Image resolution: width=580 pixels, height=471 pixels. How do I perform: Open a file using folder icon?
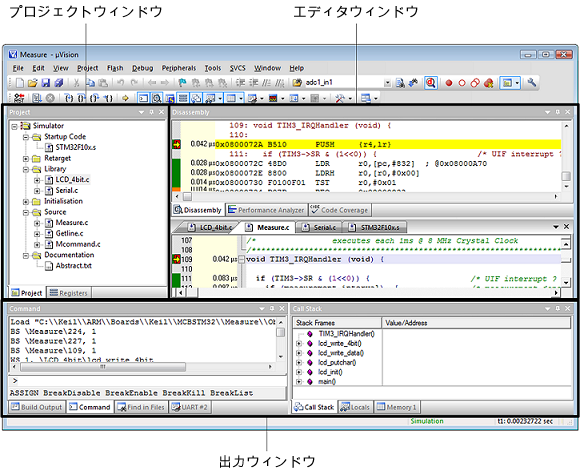33,83
